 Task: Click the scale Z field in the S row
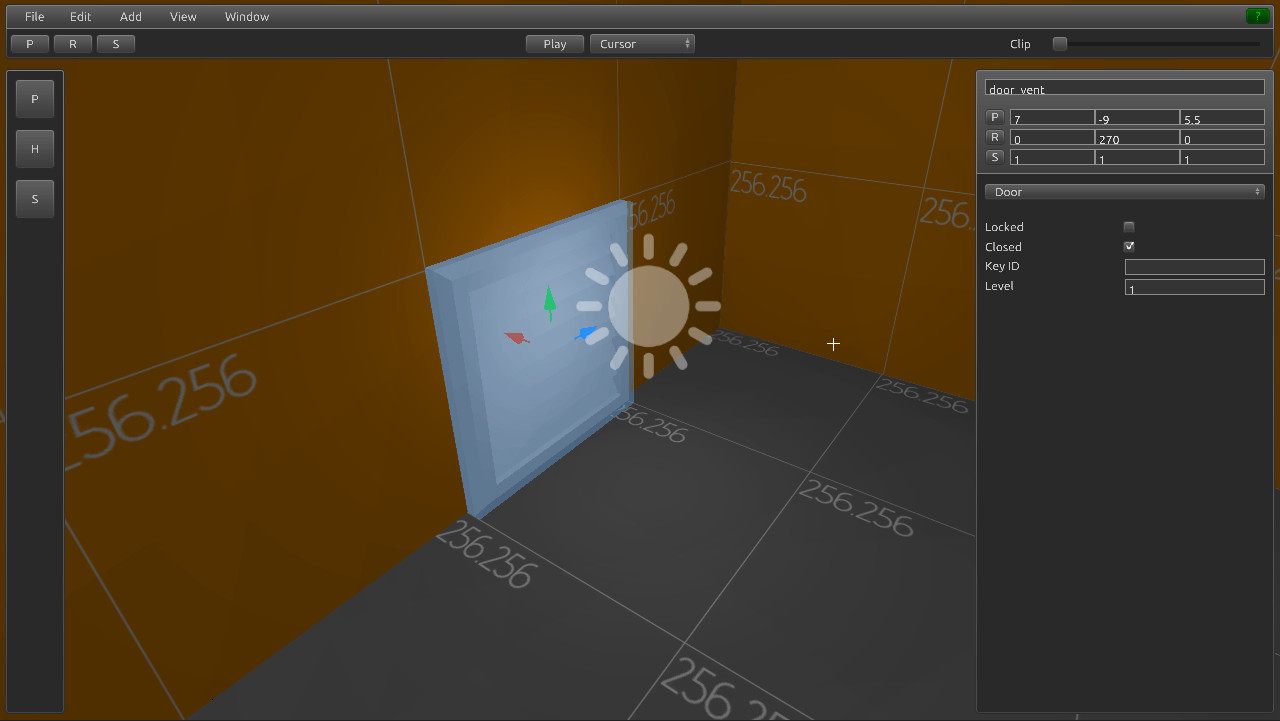click(1222, 158)
